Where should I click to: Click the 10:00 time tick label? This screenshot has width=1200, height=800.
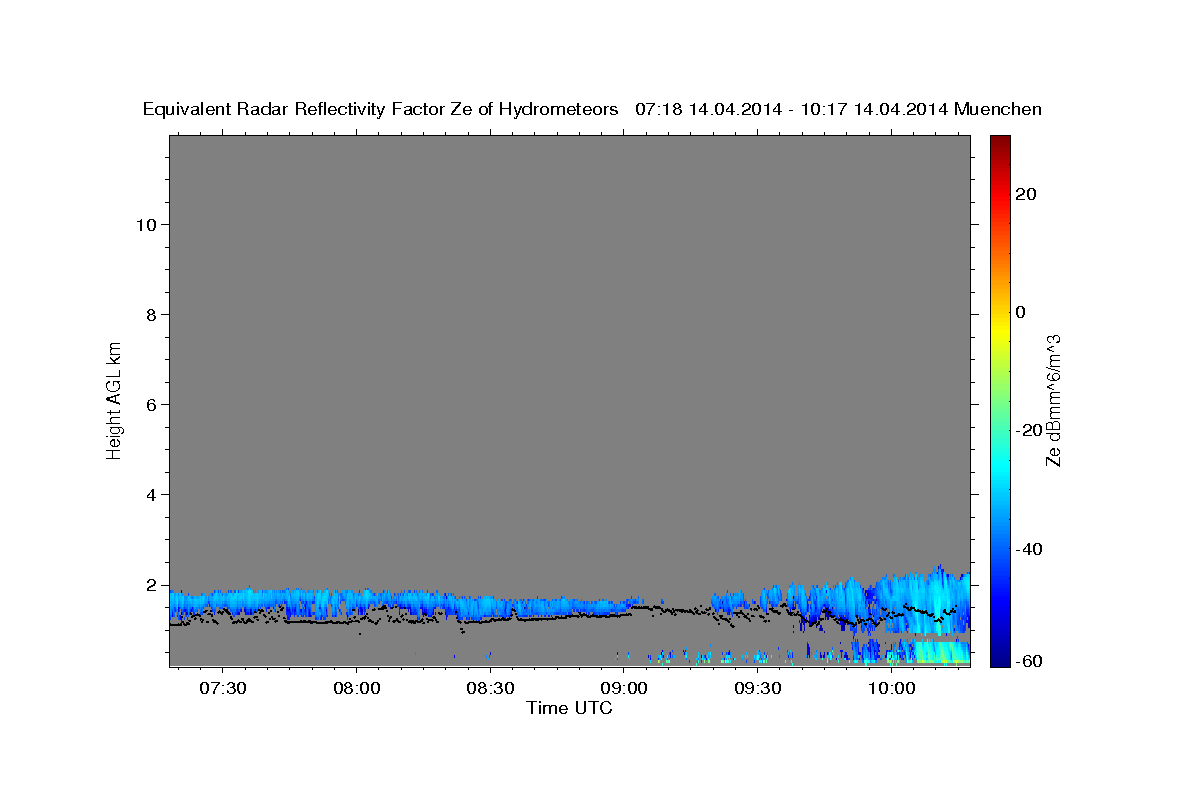891,689
